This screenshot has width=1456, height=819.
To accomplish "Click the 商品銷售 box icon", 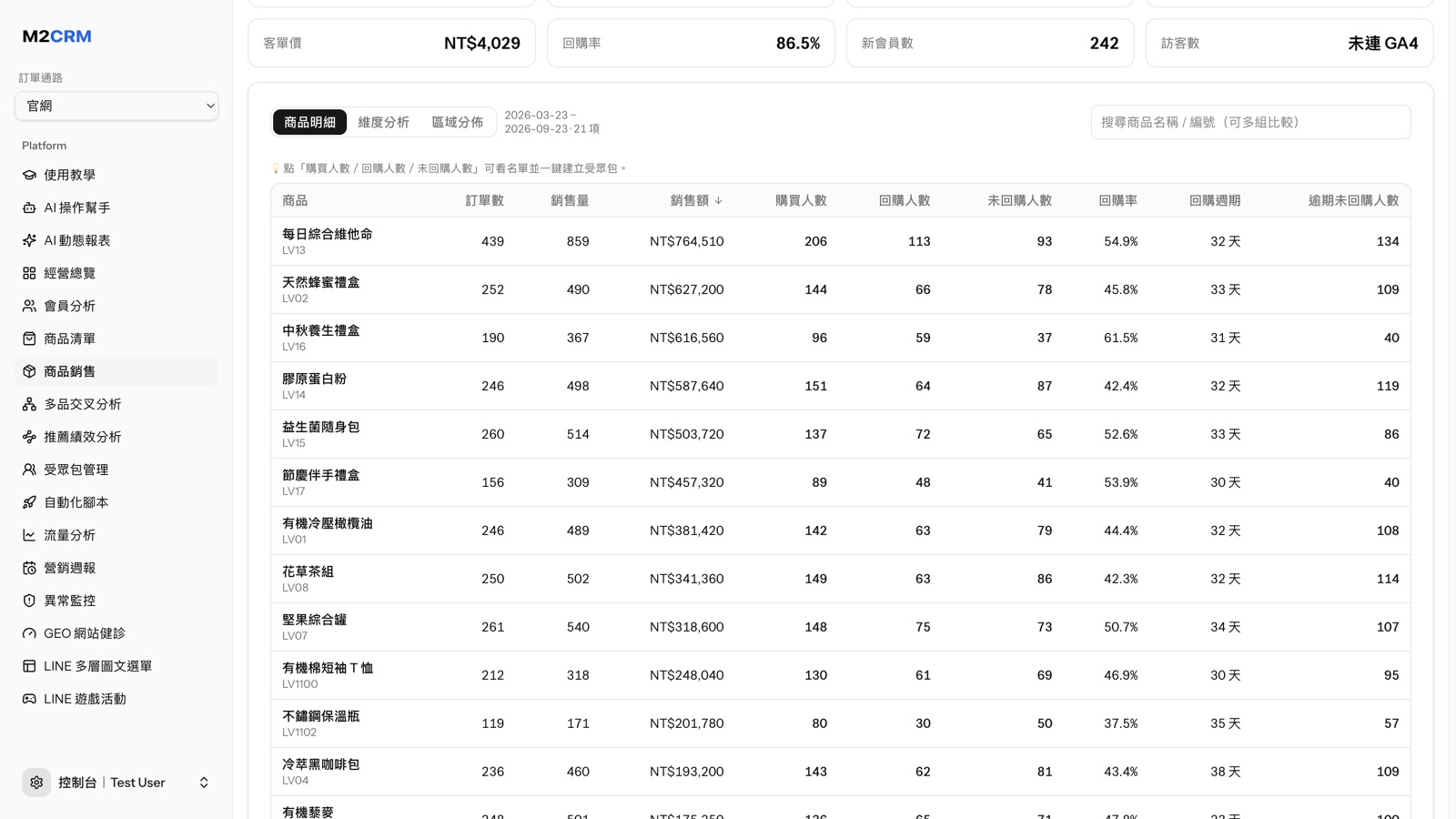I will click(29, 371).
